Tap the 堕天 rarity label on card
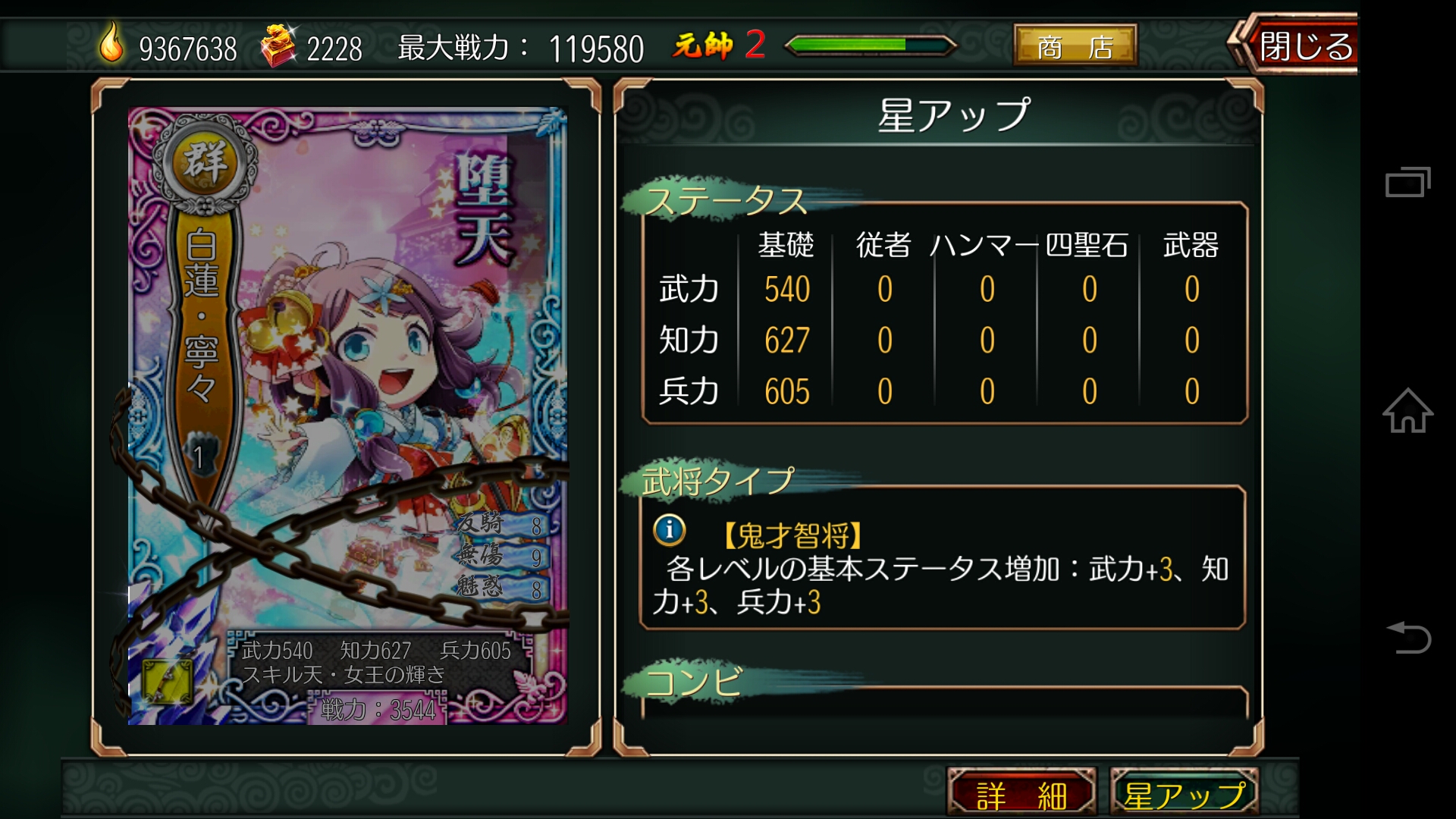The height and width of the screenshot is (819, 1456). pyautogui.click(x=484, y=211)
